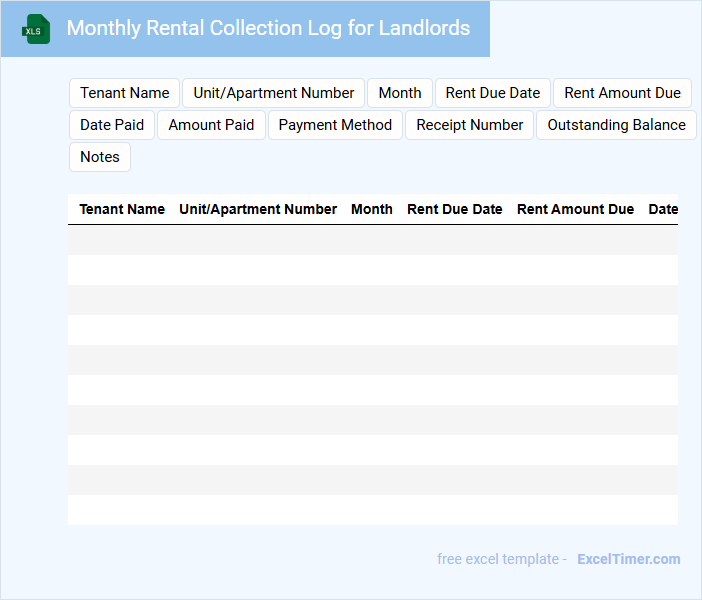
Task: Click the Amount Paid tag
Action: (x=211, y=125)
